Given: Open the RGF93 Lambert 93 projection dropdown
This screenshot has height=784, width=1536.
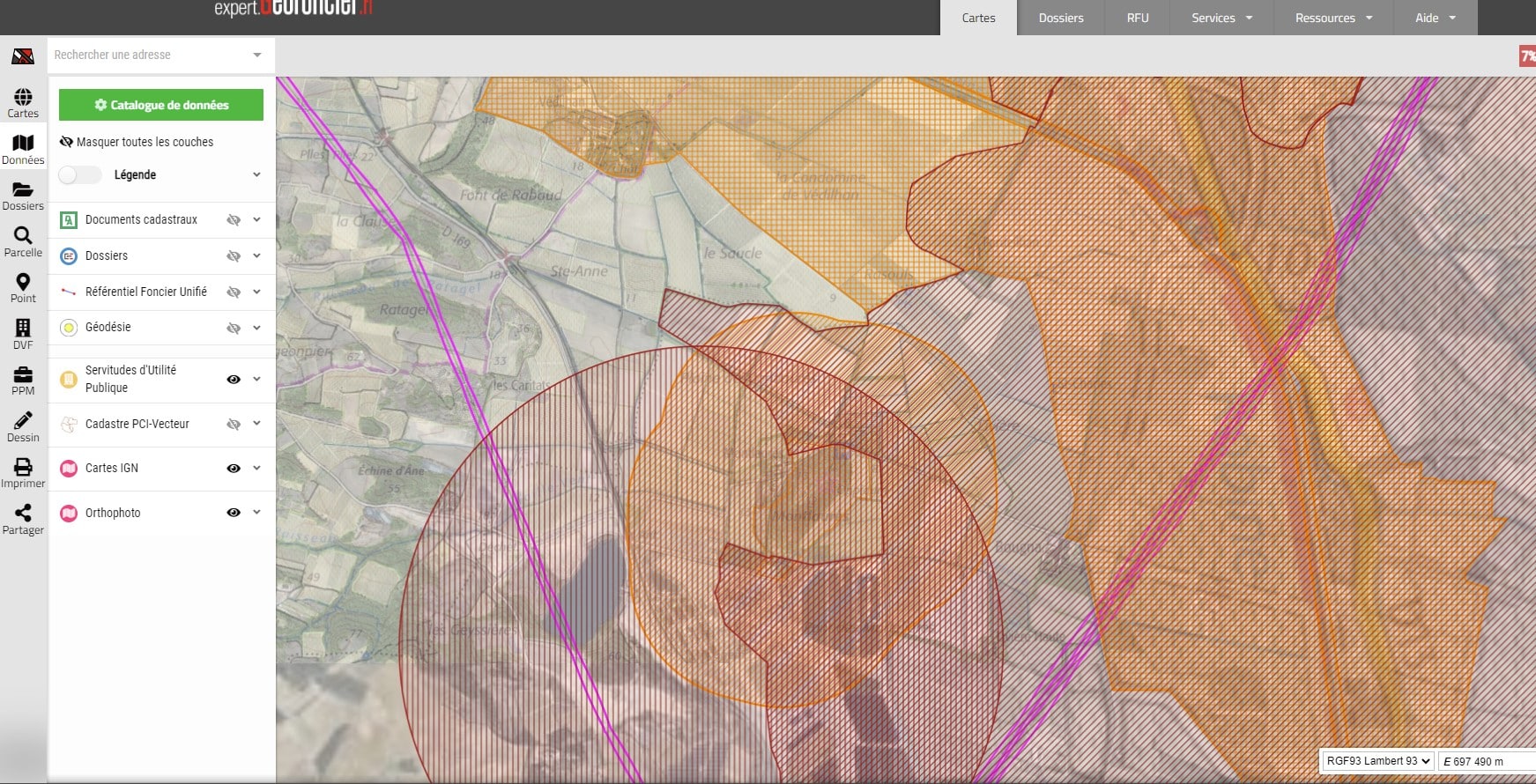Looking at the screenshot, I should (x=1377, y=761).
